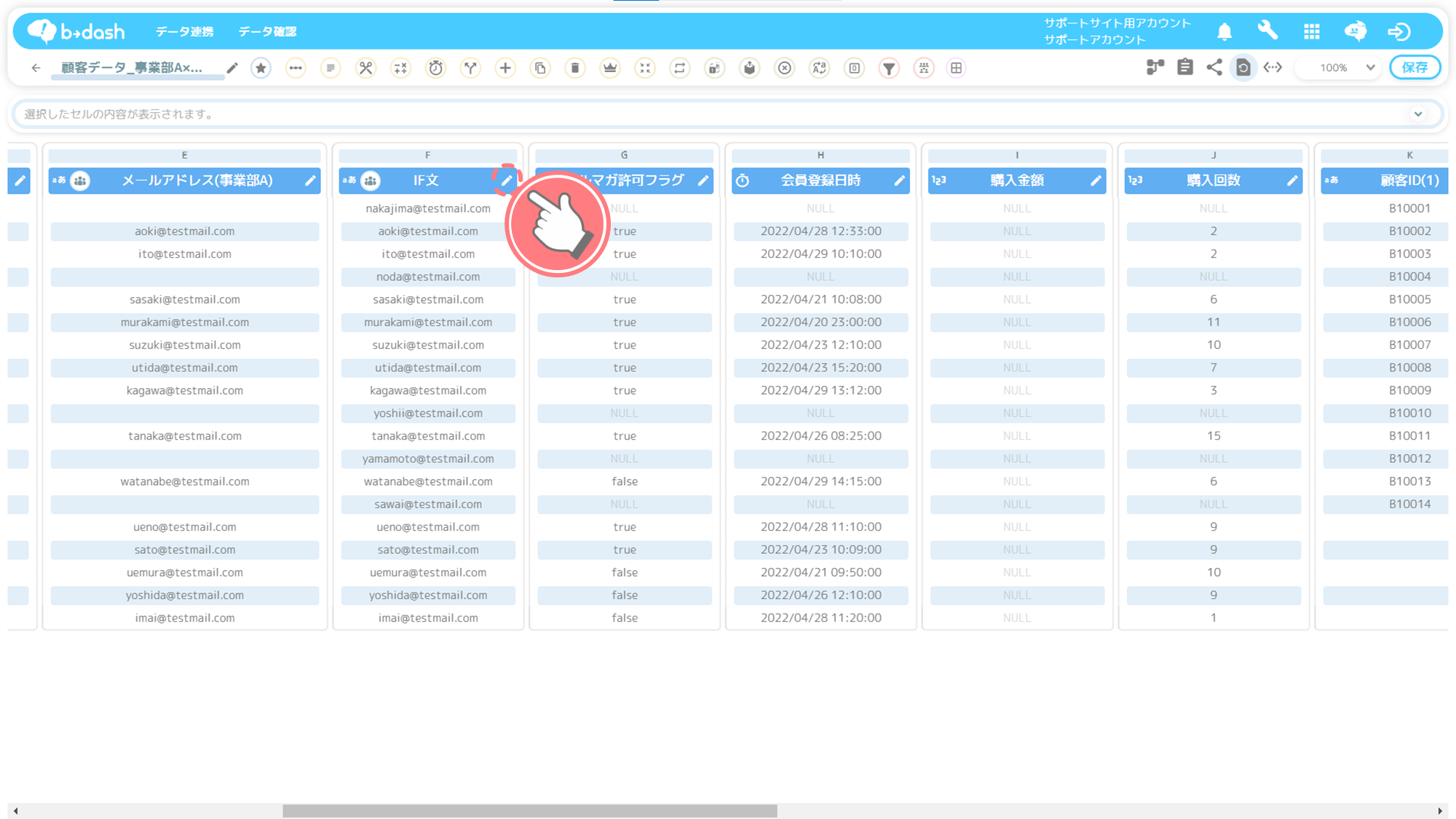Click the branching arrows icon in toolbar
This screenshot has width=1456, height=819.
pos(470,68)
